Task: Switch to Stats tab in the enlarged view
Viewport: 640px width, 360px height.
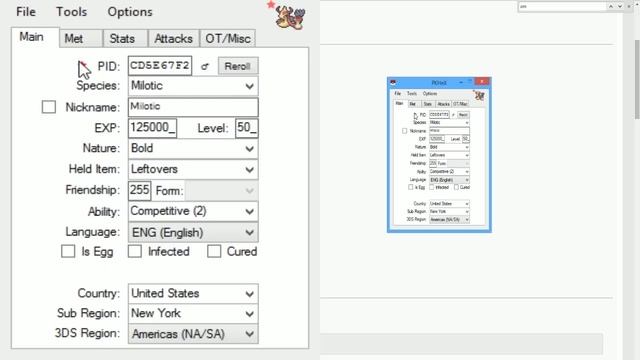Action: (x=125, y=39)
